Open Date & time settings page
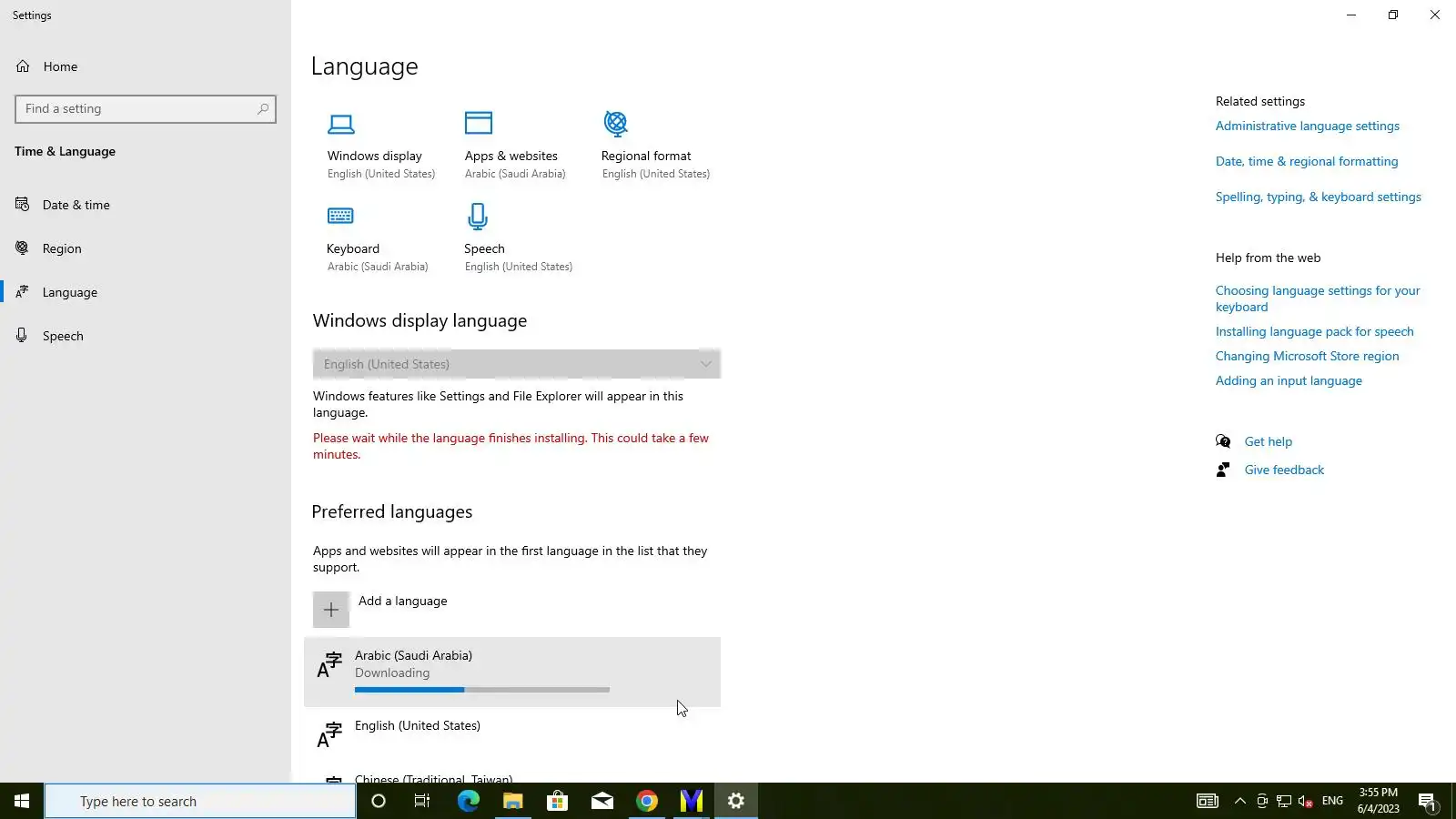 pos(76,205)
